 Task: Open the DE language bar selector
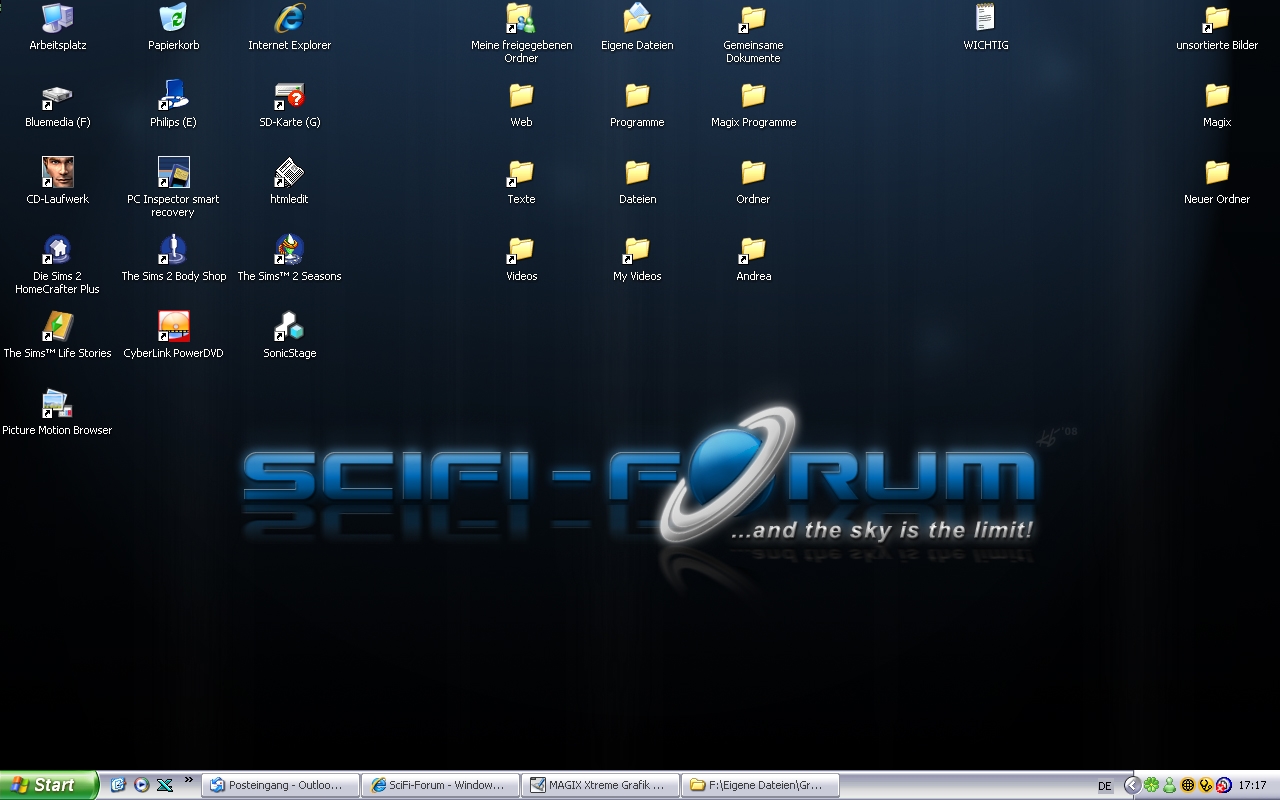click(x=1104, y=786)
